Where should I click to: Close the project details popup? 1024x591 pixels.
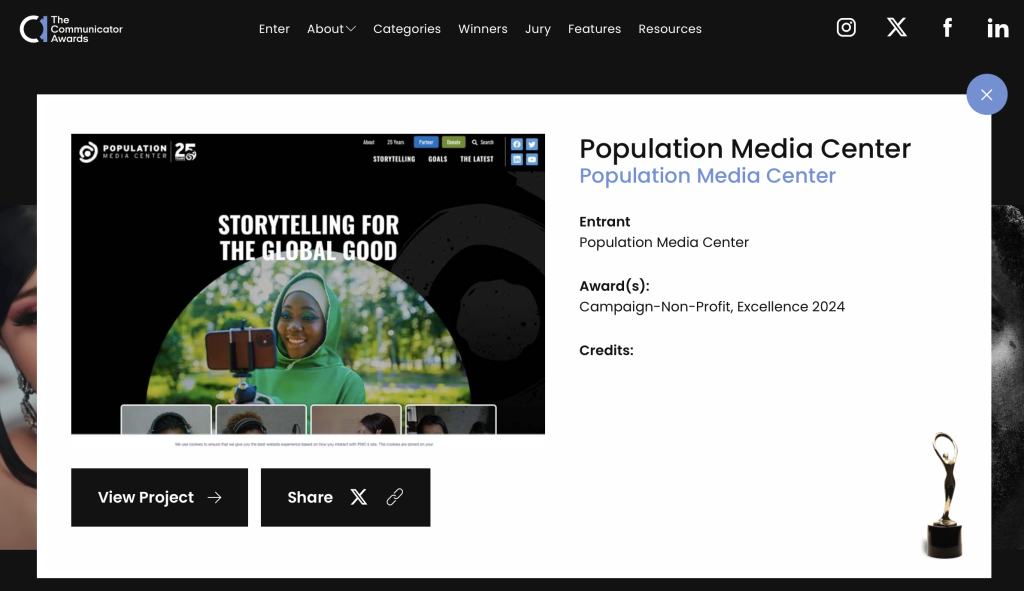(x=987, y=95)
